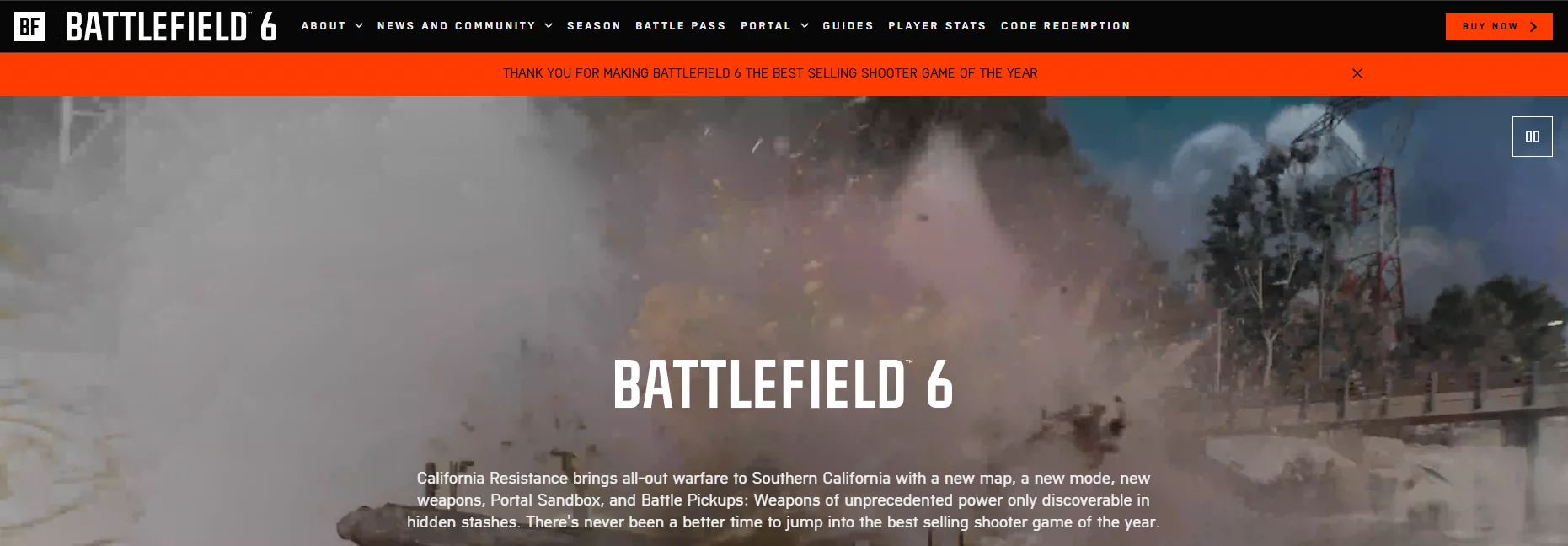Expand the News and Community chevron

point(549,26)
